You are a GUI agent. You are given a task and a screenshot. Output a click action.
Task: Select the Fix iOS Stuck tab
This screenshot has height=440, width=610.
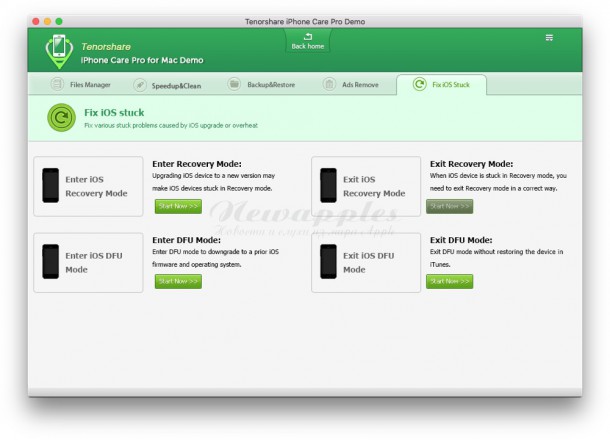tap(441, 85)
